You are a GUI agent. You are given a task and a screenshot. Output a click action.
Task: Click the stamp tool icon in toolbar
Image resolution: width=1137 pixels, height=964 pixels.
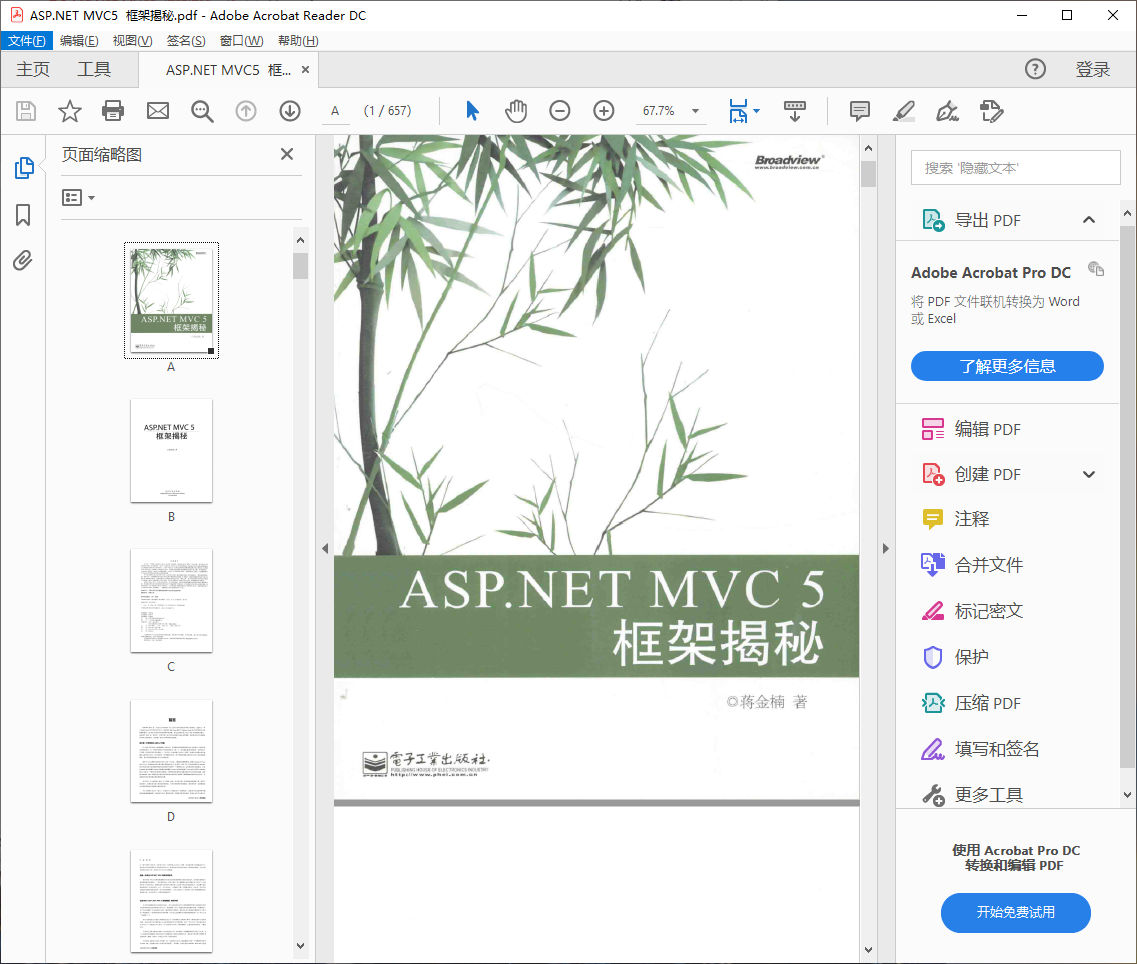(991, 111)
